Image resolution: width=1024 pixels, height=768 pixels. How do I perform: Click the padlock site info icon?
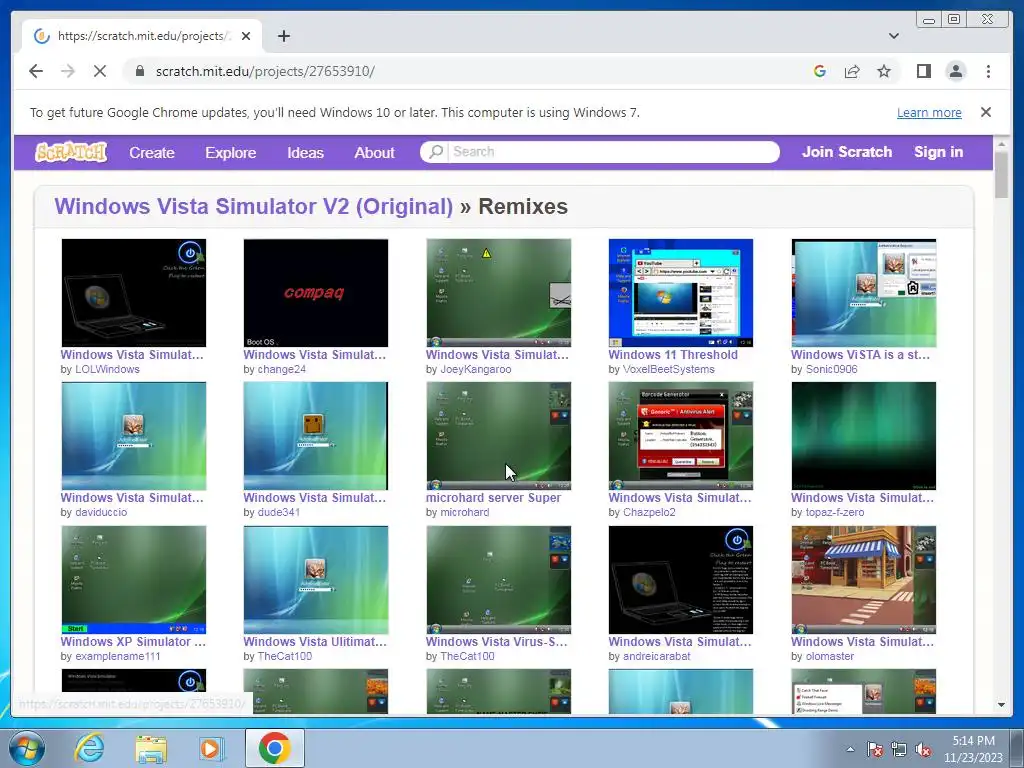(x=139, y=71)
